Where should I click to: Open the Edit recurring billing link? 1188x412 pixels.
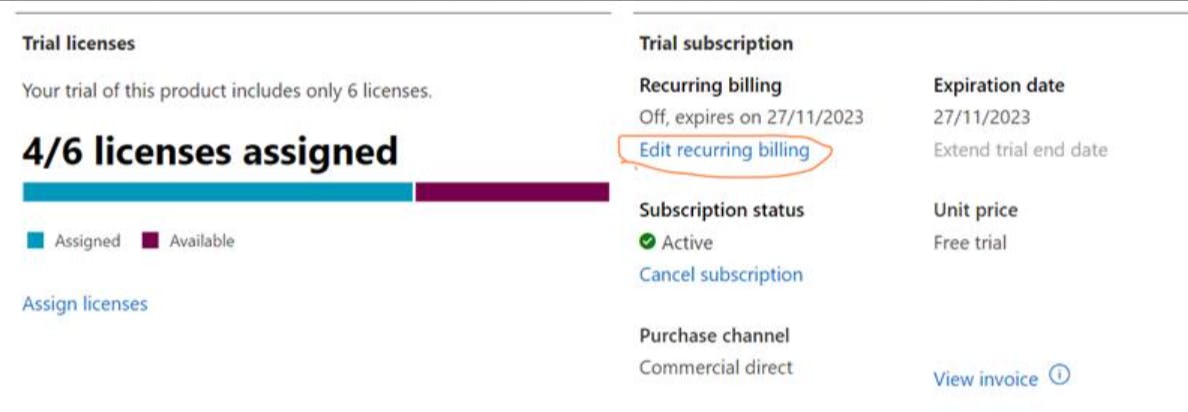tap(724, 150)
